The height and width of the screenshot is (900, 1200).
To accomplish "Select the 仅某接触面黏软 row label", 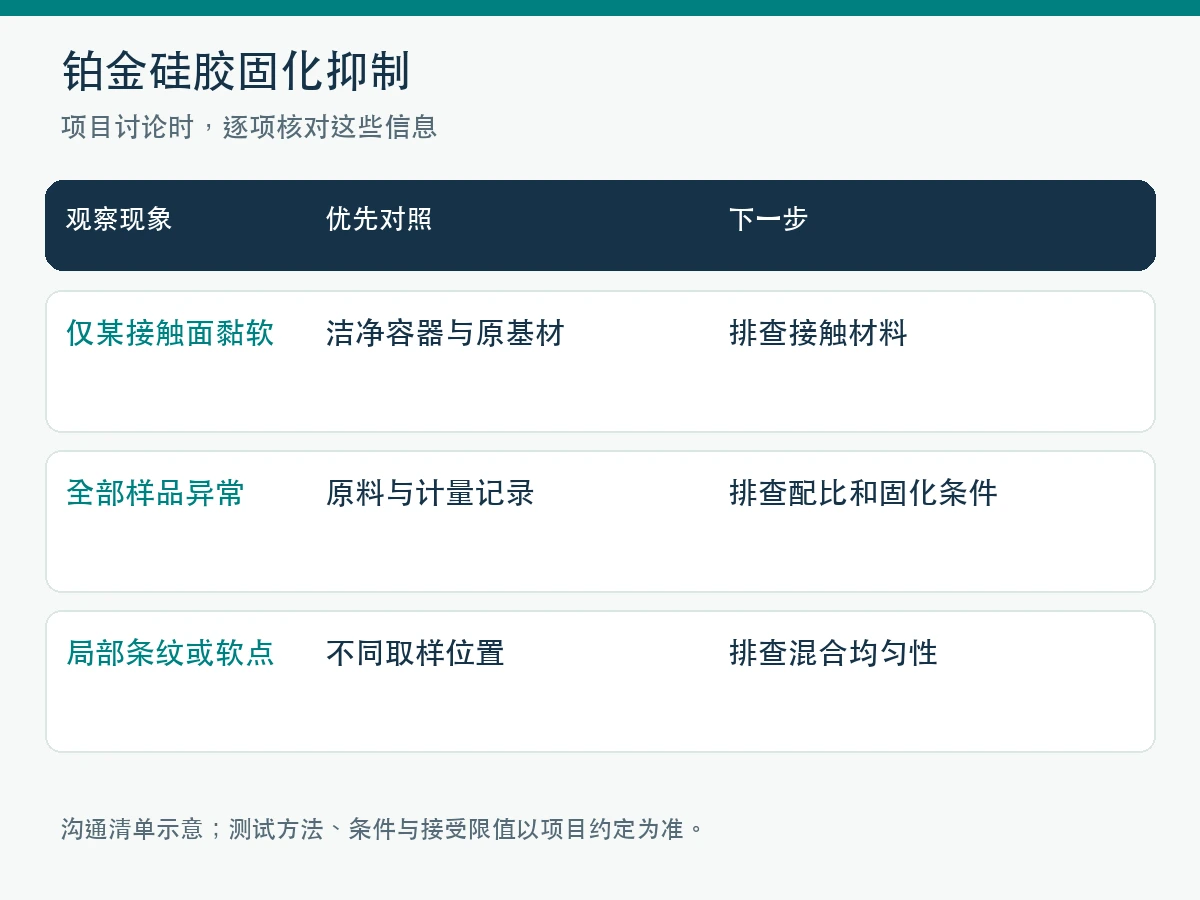I will (x=170, y=333).
